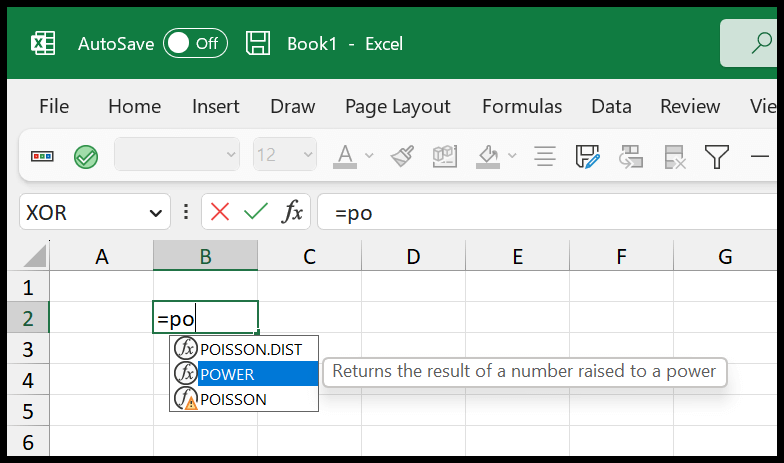Click the fx icon beside POISSON.DIST
This screenshot has height=463, width=784.
186,348
